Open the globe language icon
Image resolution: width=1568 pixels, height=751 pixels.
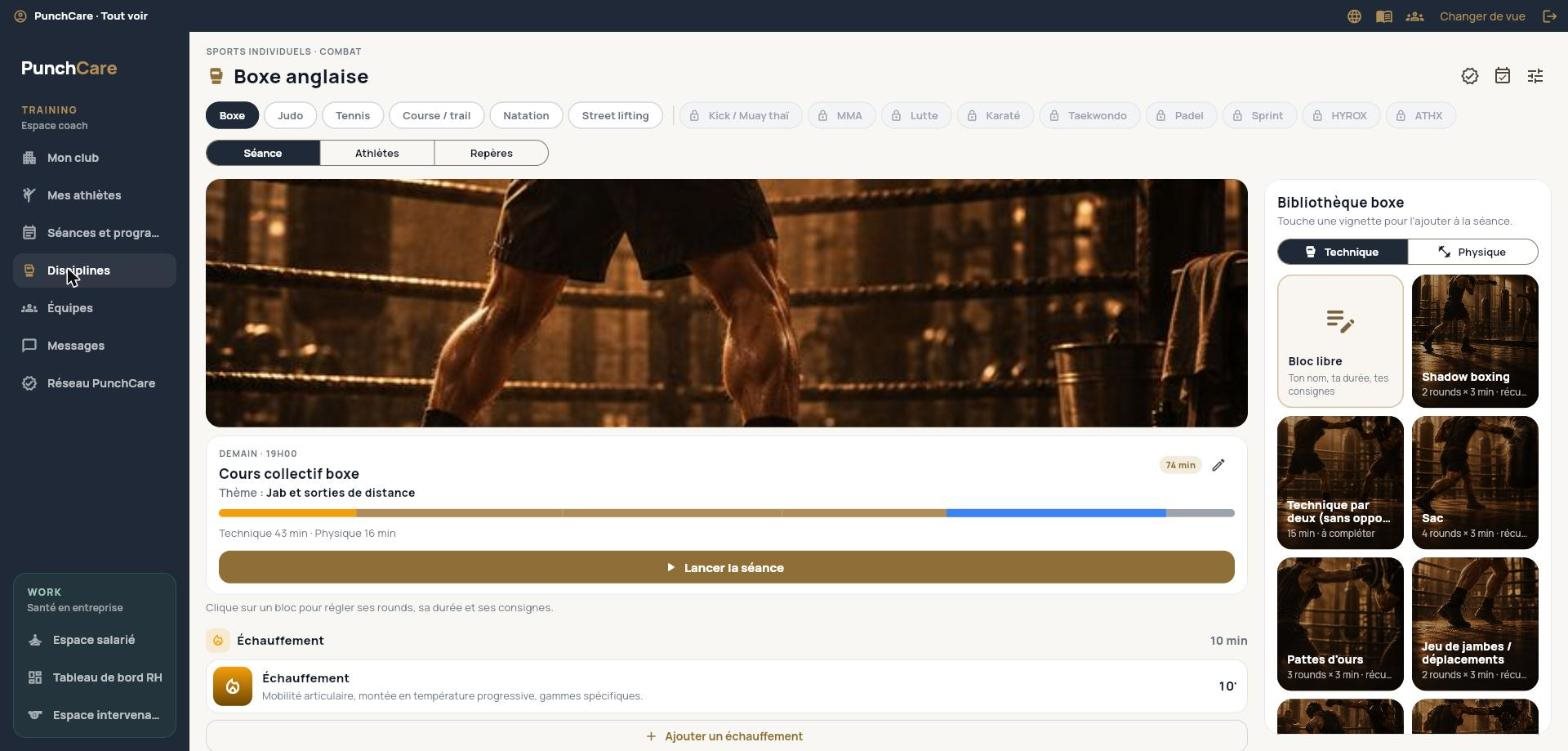click(x=1354, y=16)
